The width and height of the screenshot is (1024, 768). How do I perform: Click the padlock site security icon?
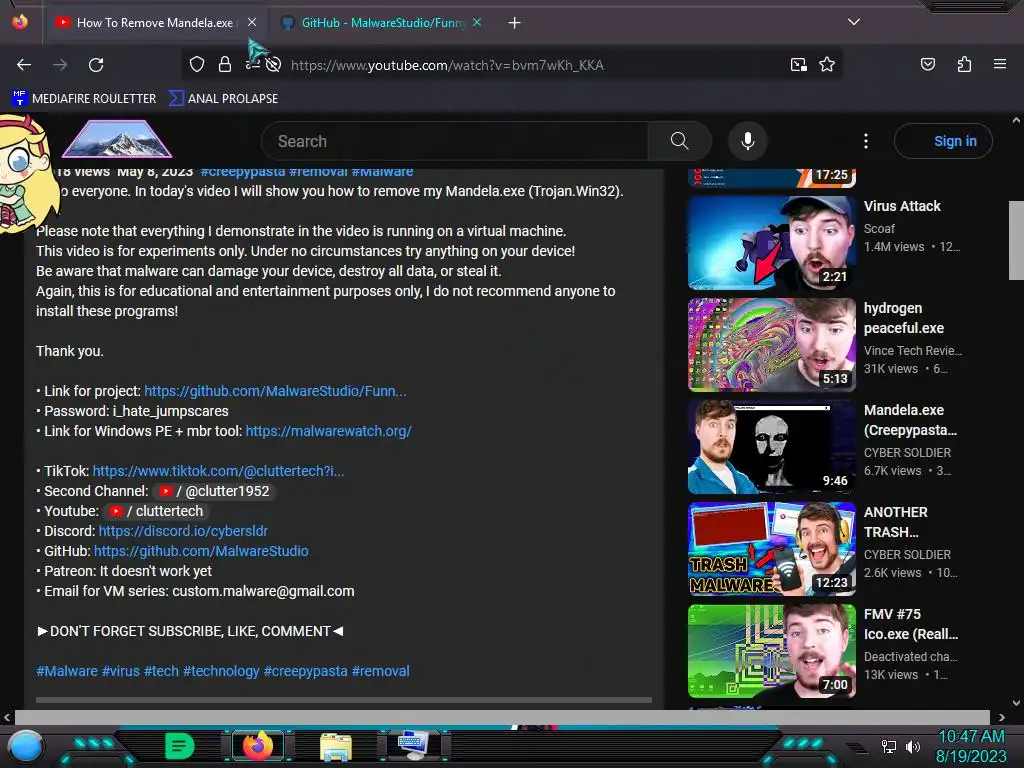[x=225, y=64]
